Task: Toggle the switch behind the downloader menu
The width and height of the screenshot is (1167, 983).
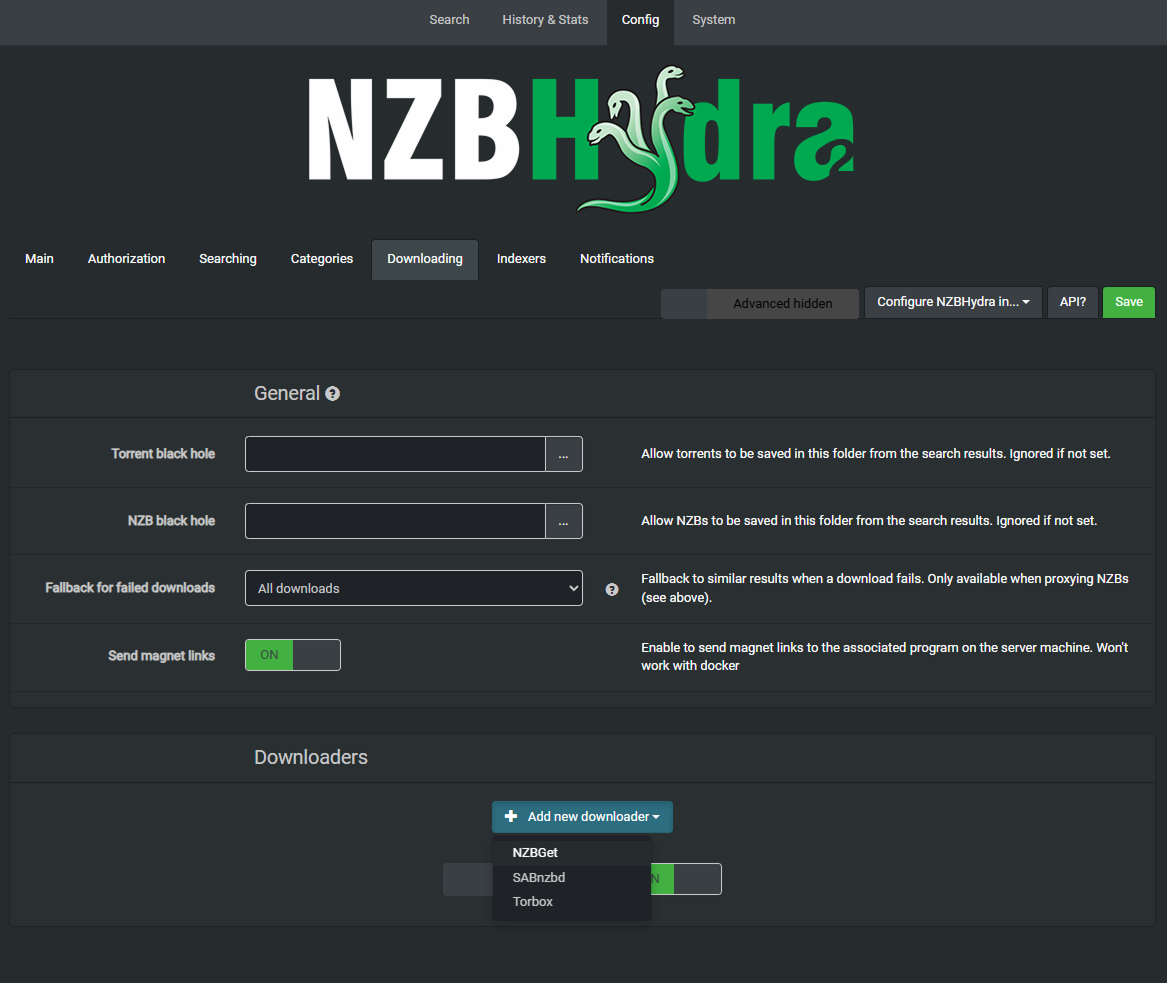Action: (x=686, y=879)
